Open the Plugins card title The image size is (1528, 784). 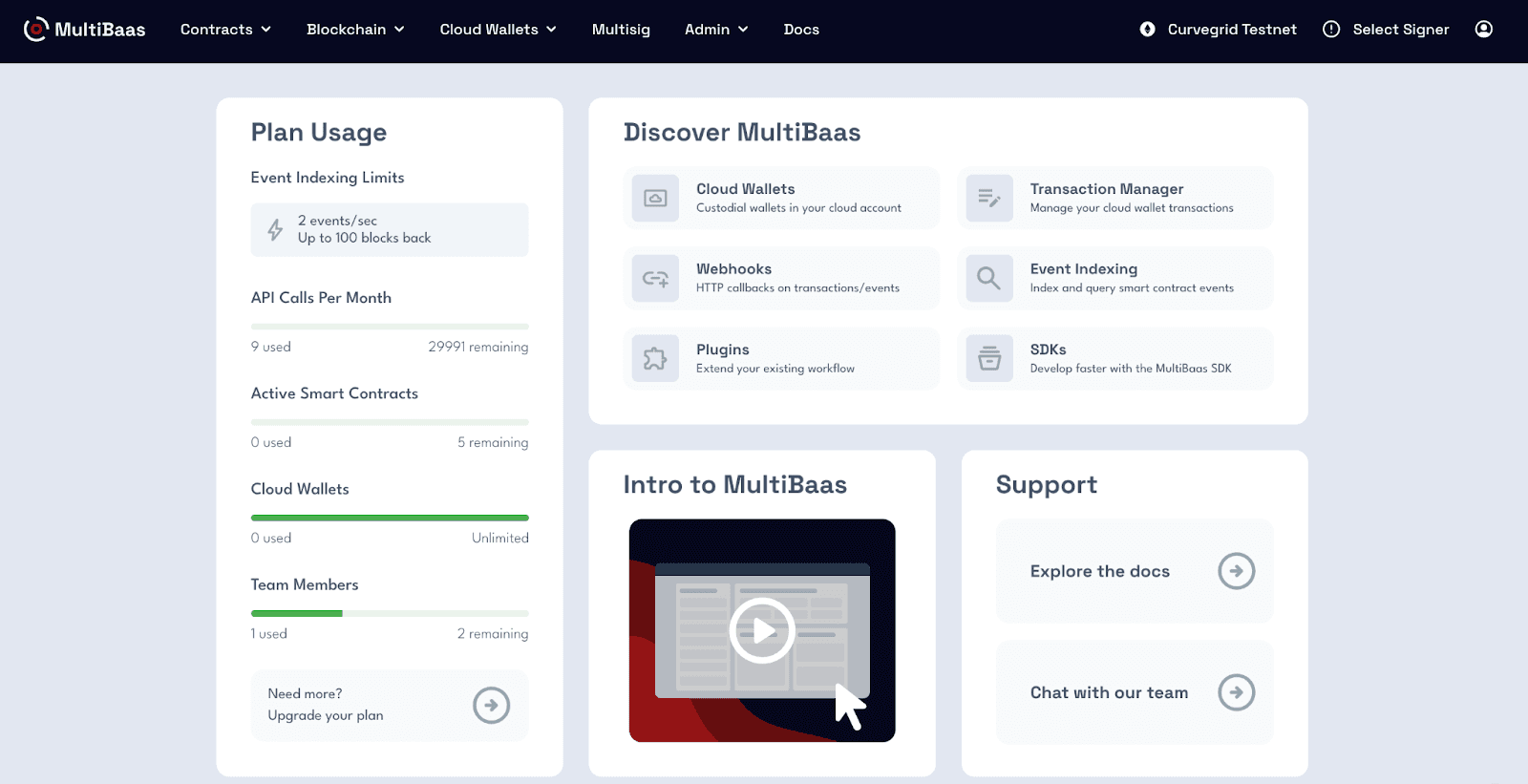tap(723, 350)
